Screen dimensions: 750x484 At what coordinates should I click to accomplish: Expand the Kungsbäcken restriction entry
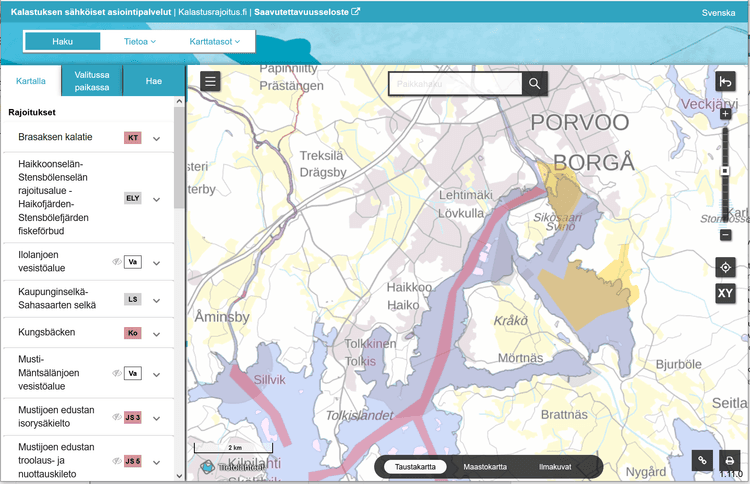157,333
